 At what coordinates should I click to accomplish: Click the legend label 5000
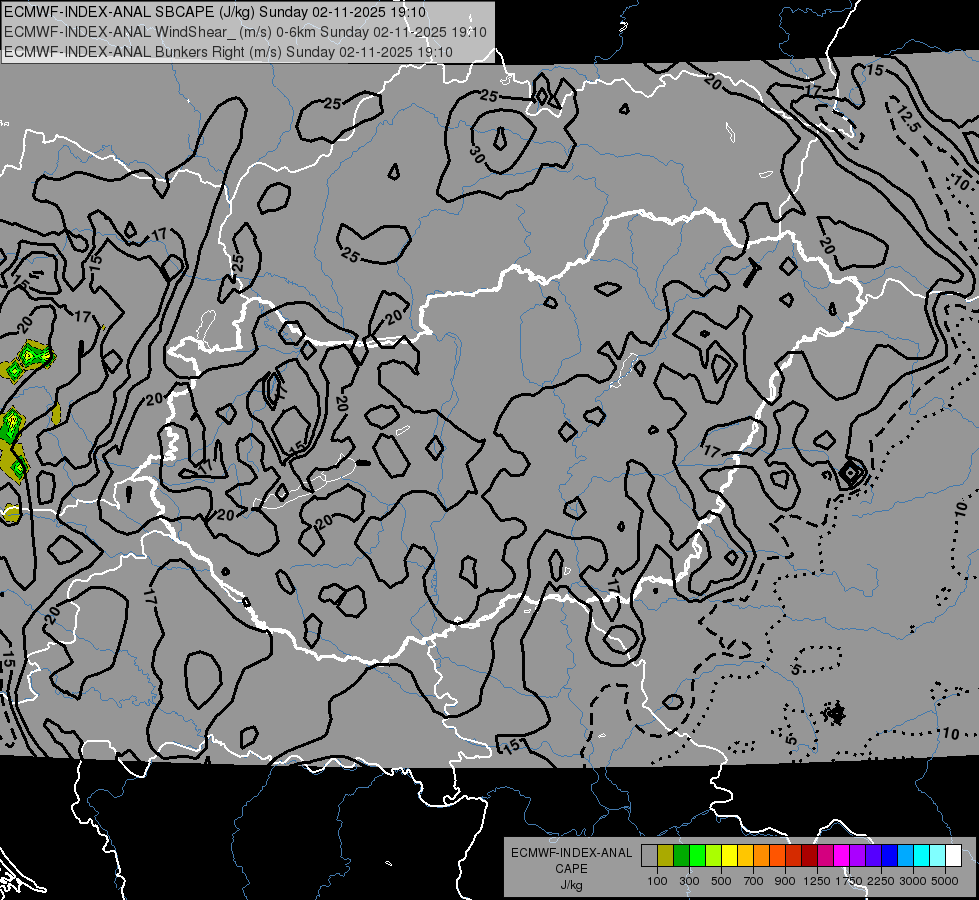[945, 881]
